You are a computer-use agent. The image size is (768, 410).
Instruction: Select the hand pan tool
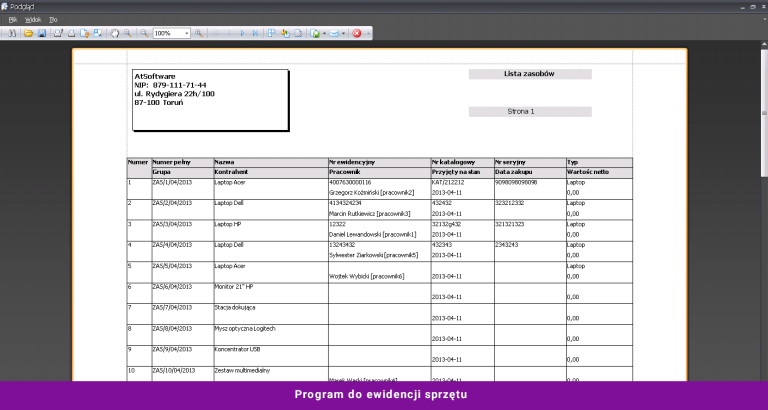coord(115,33)
